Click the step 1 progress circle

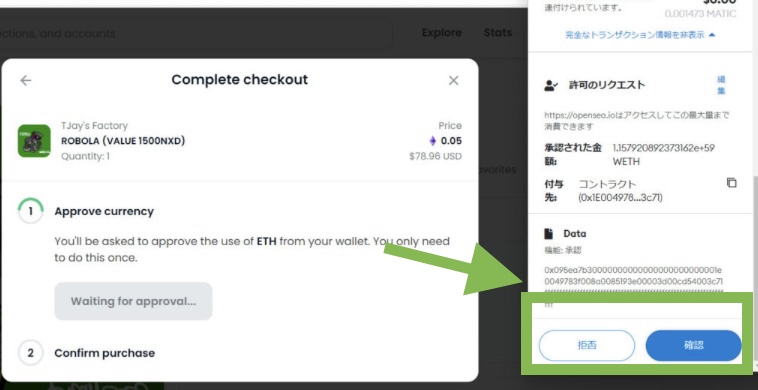coord(30,211)
